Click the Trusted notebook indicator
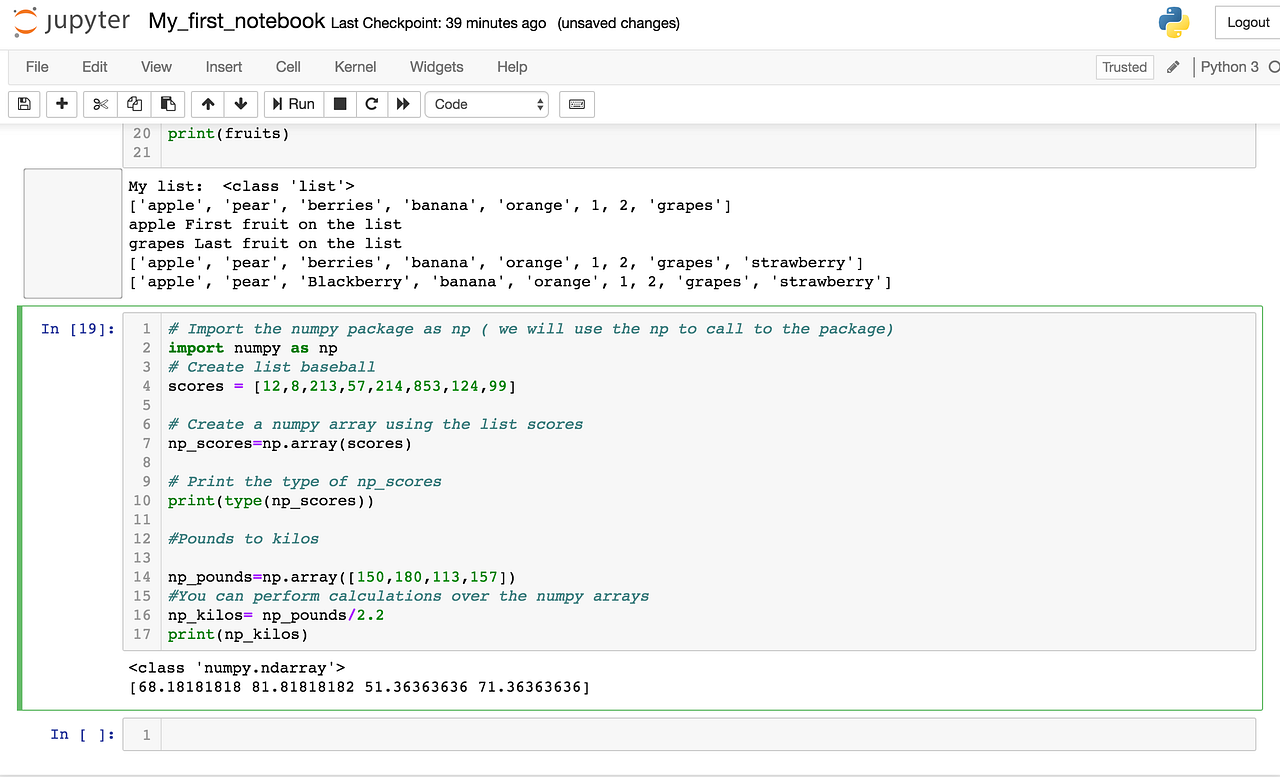Viewport: 1280px width, 777px height. click(1124, 67)
